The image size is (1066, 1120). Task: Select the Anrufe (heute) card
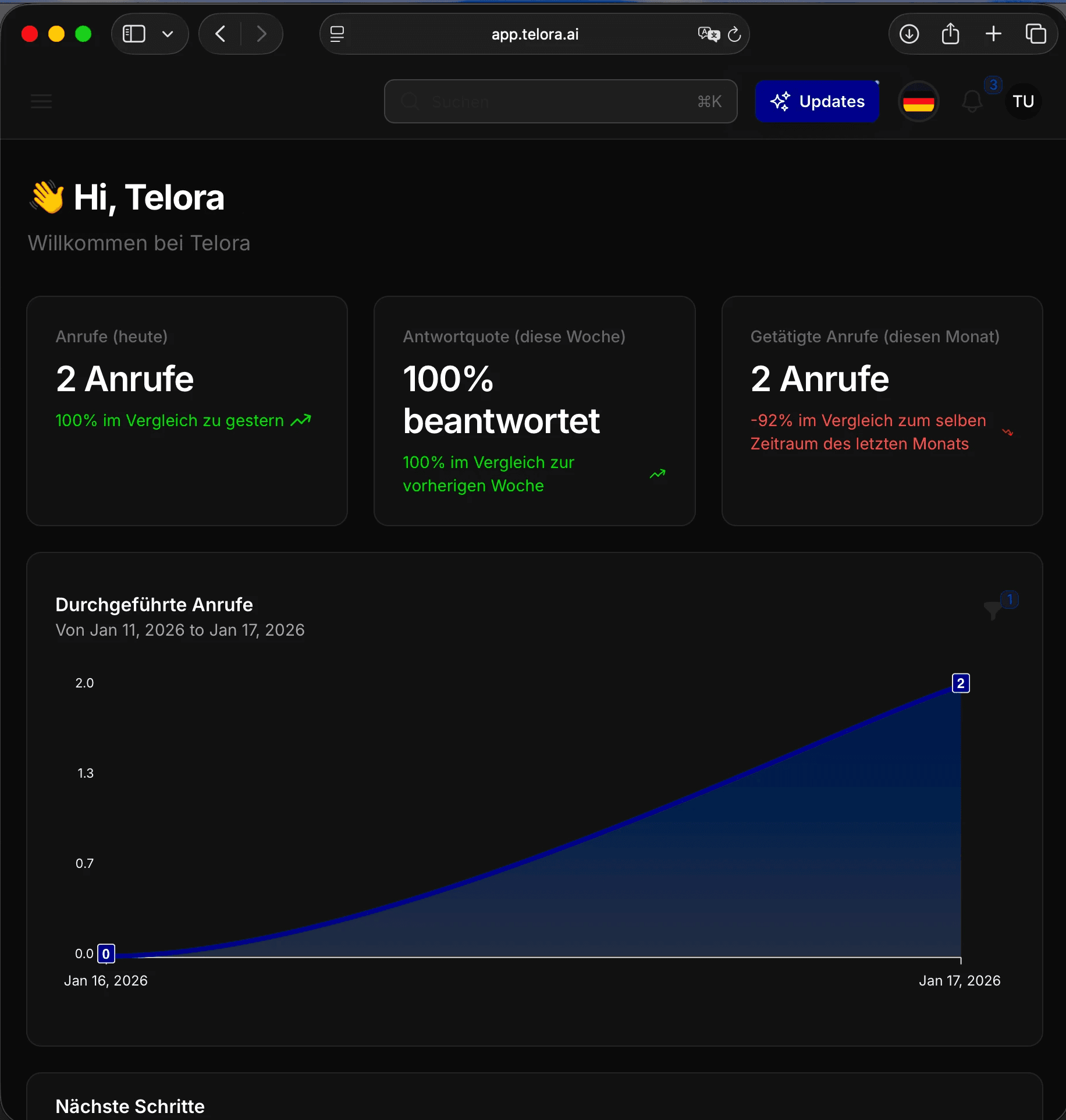187,411
